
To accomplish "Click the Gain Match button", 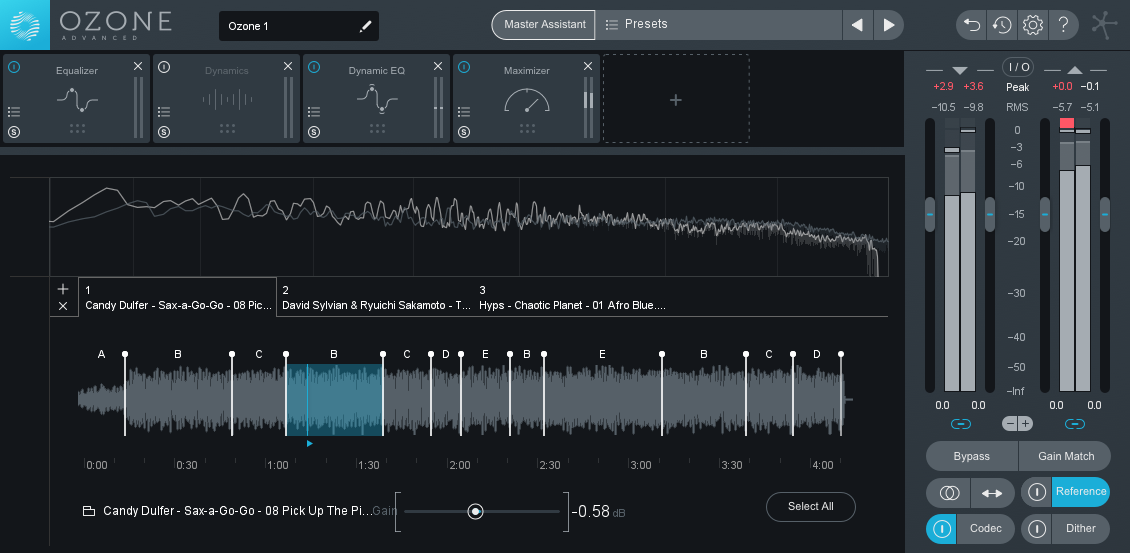I will pos(1065,456).
